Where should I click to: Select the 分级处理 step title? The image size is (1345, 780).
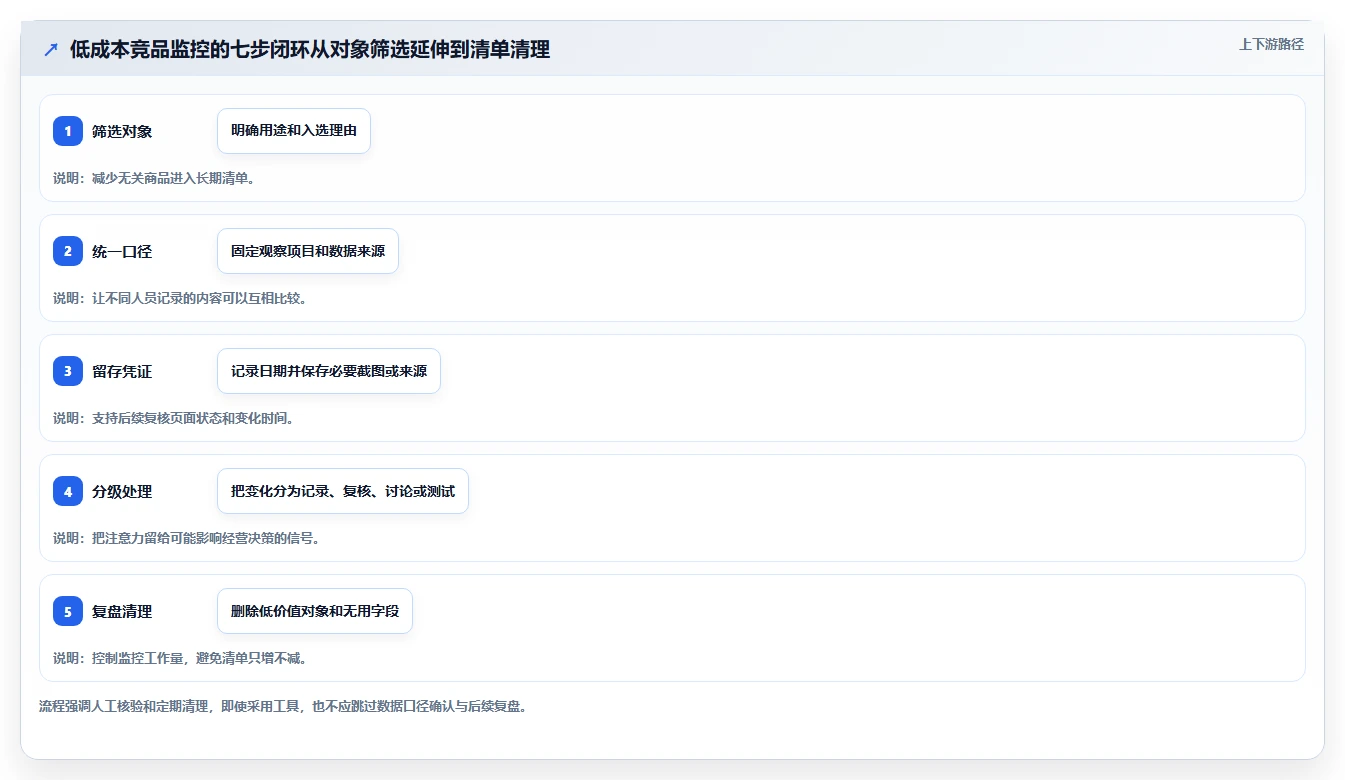pos(122,491)
